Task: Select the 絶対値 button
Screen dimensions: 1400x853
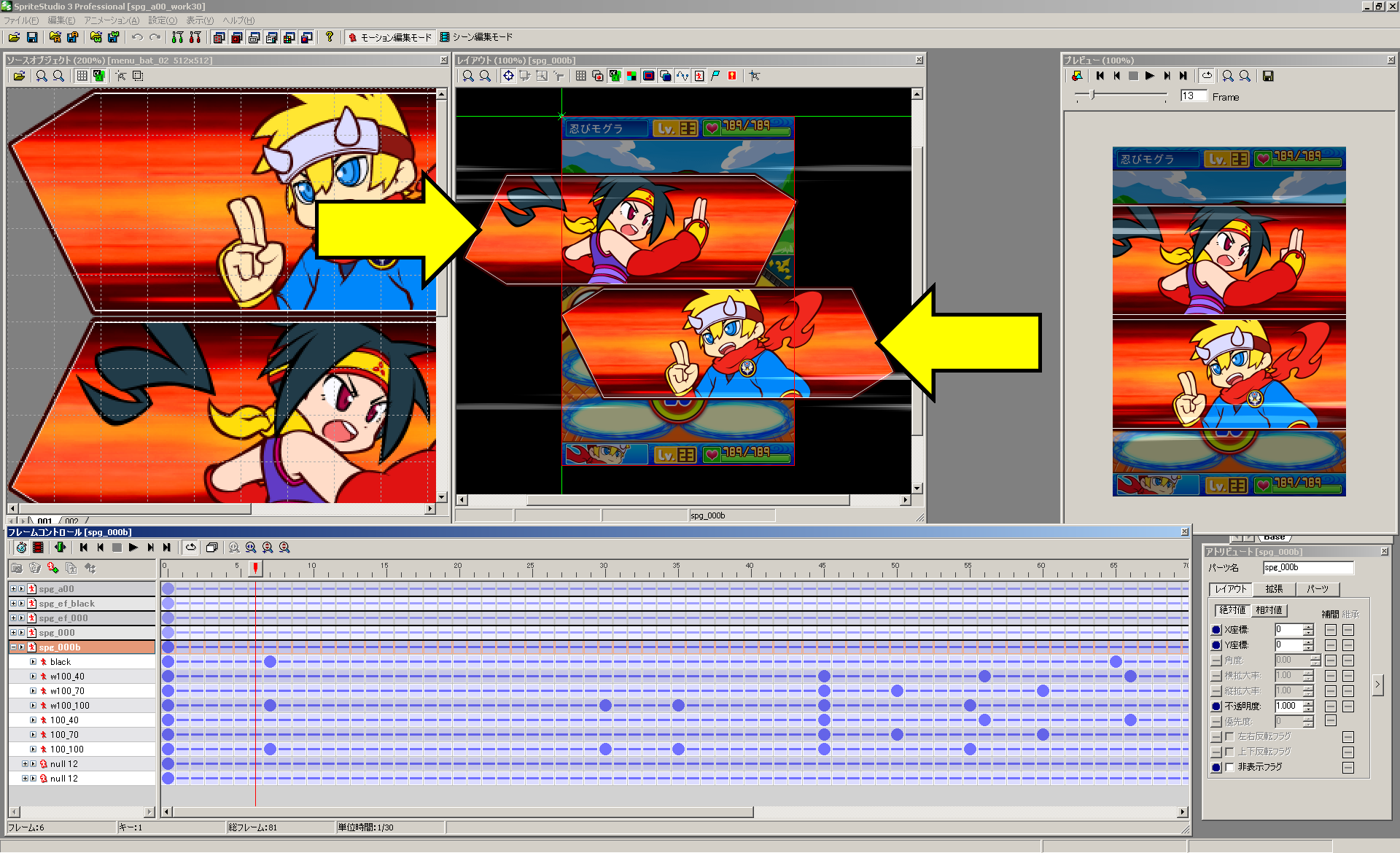Action: (x=1232, y=610)
